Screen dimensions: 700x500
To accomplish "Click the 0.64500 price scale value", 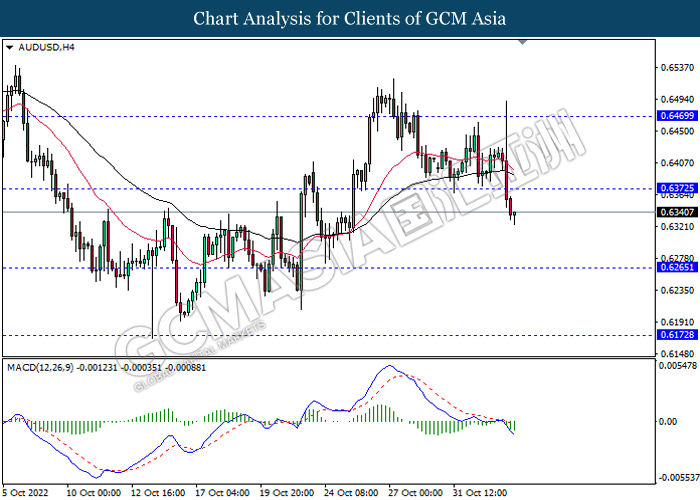I will pos(677,131).
